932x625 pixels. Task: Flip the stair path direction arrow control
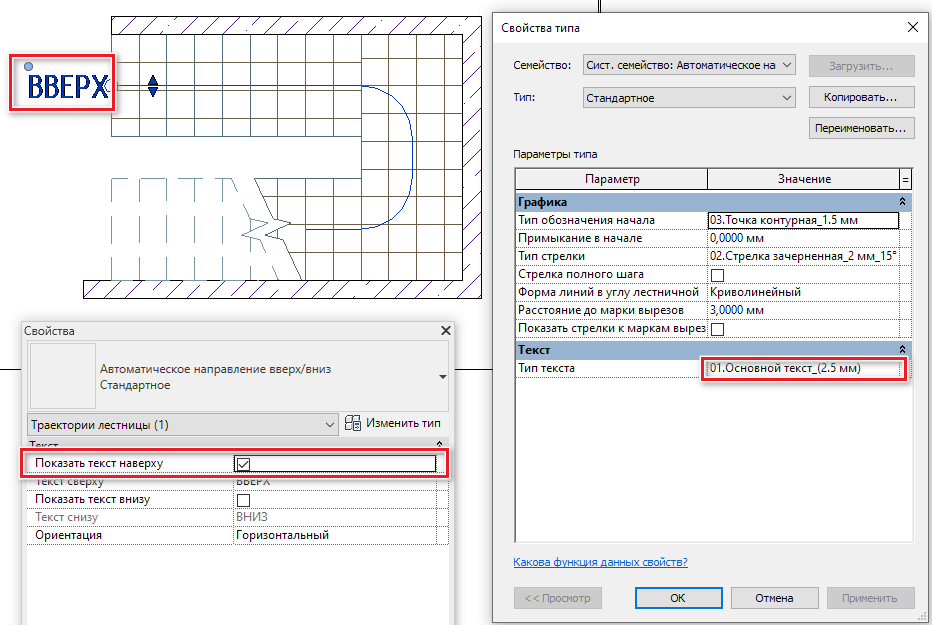153,86
